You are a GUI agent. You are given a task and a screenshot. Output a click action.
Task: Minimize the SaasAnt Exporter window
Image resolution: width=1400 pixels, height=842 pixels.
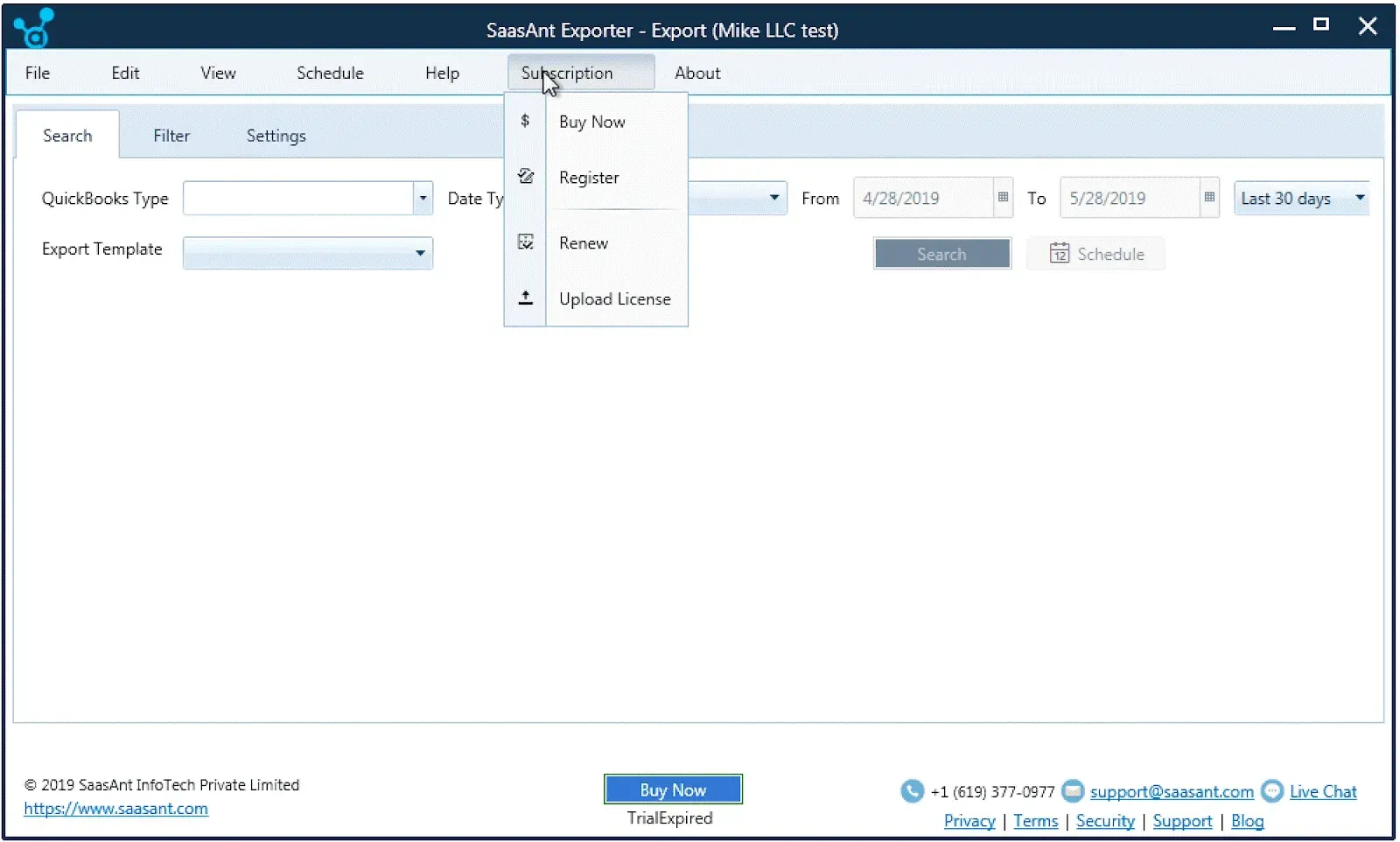pos(1284,28)
